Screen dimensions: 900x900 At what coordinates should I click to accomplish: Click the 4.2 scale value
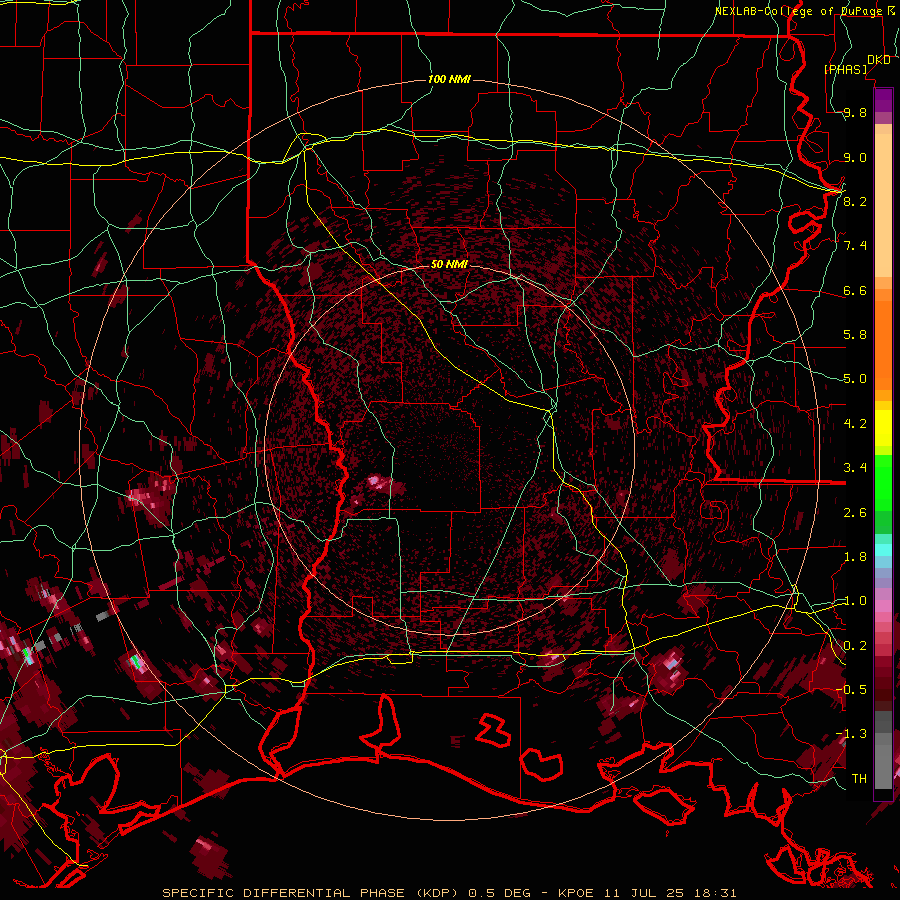855,424
